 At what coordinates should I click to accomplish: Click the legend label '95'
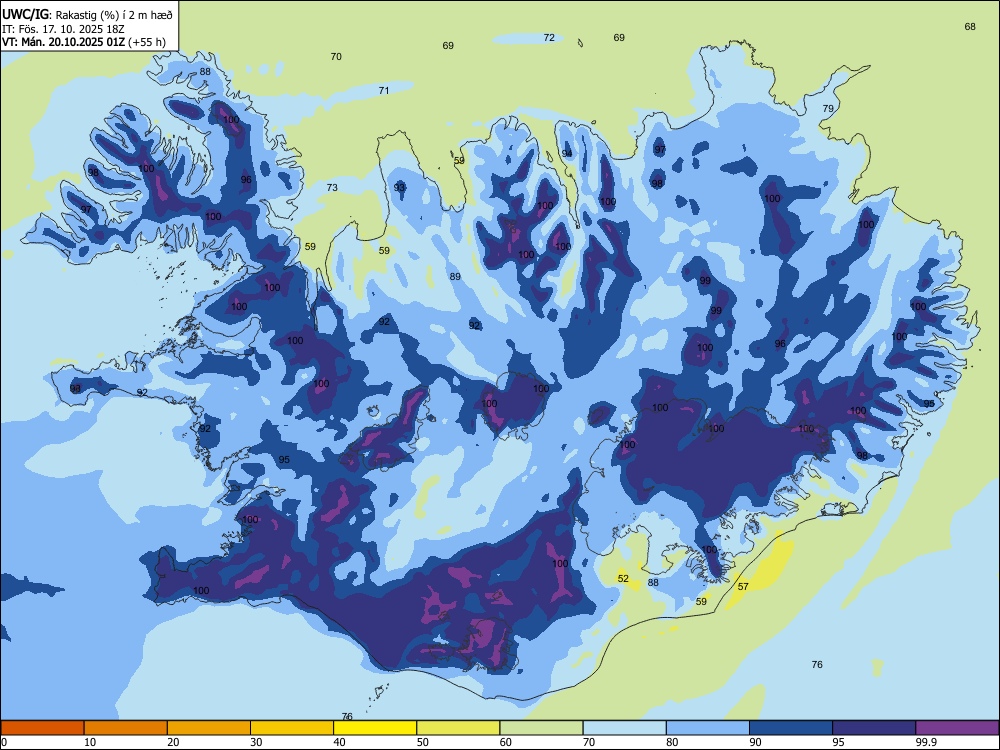(838, 742)
